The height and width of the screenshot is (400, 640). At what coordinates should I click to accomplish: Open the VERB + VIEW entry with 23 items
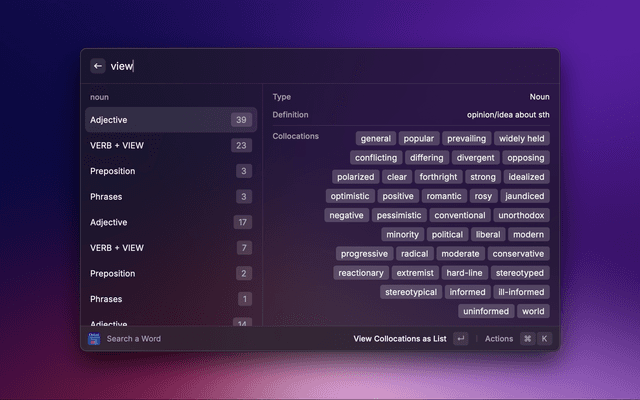click(x=170, y=146)
